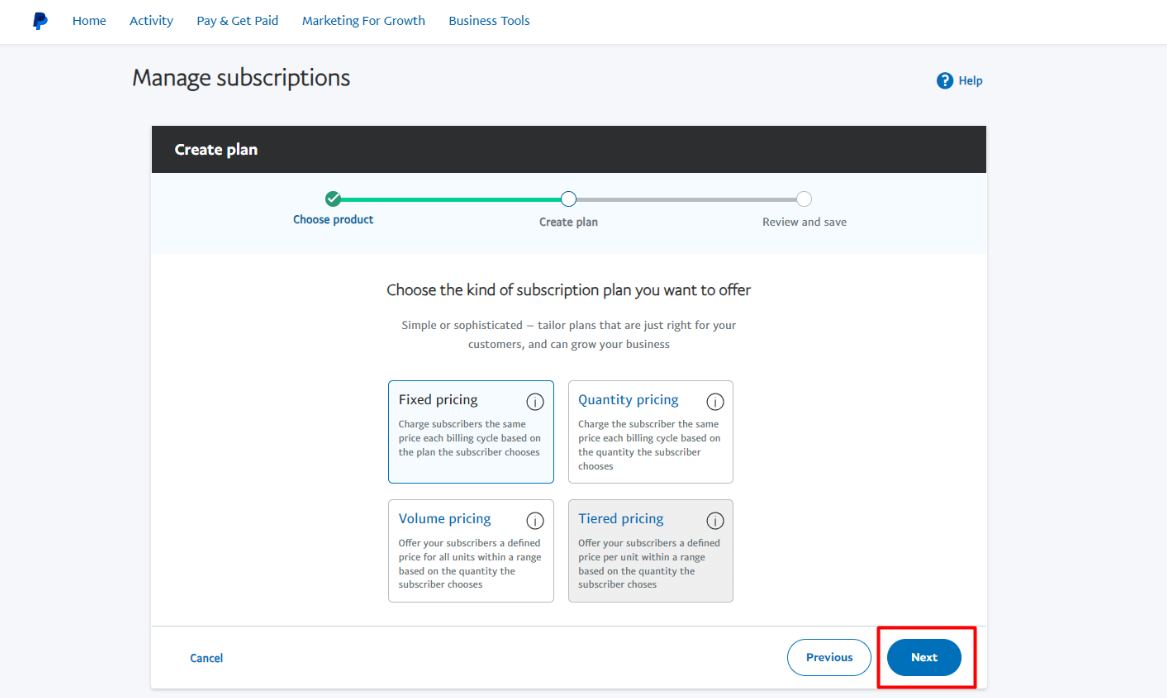This screenshot has width=1167, height=698.
Task: Click the Next button
Action: coord(924,657)
